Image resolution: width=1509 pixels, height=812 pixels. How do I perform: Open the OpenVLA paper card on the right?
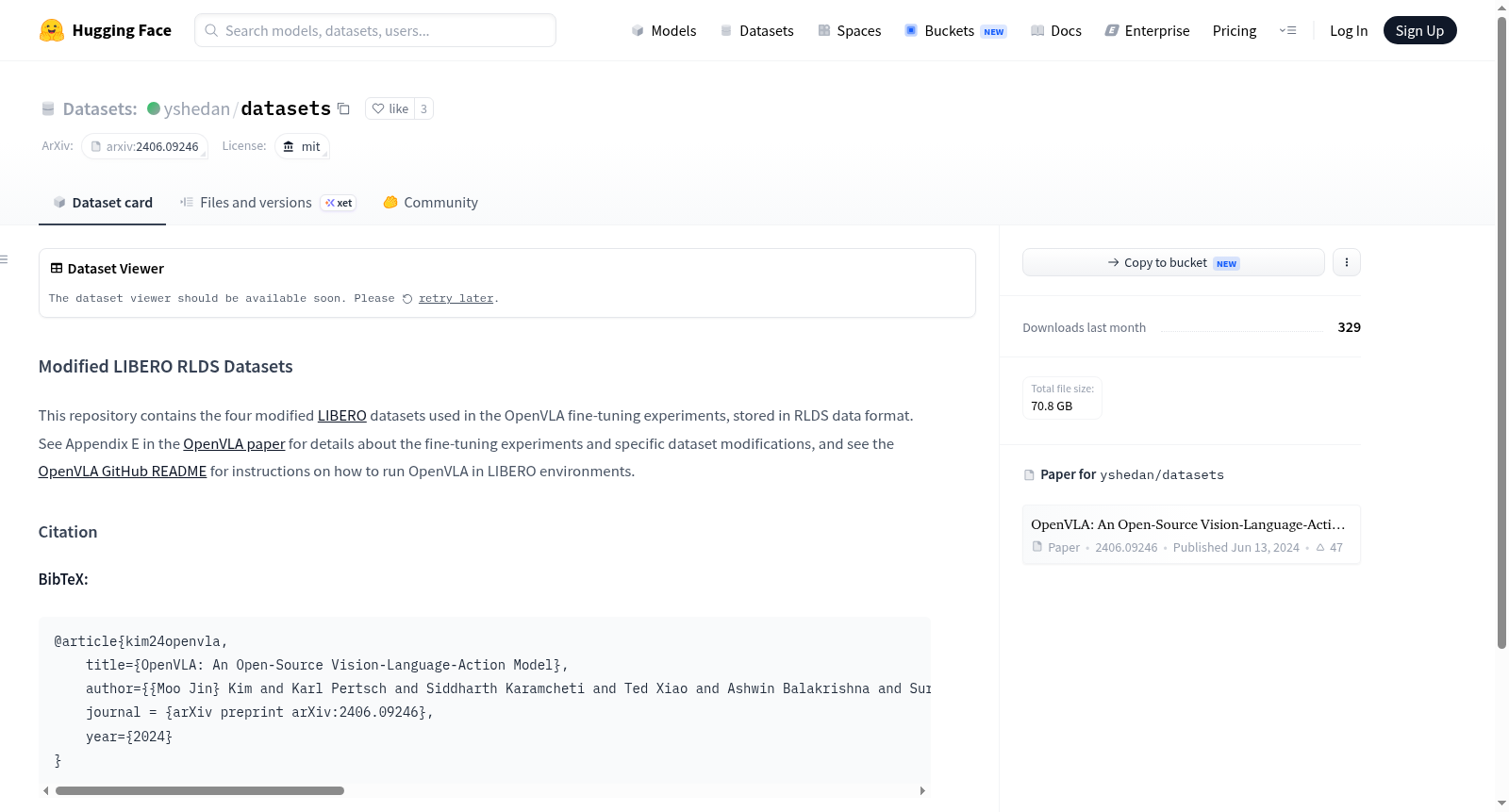1191,535
